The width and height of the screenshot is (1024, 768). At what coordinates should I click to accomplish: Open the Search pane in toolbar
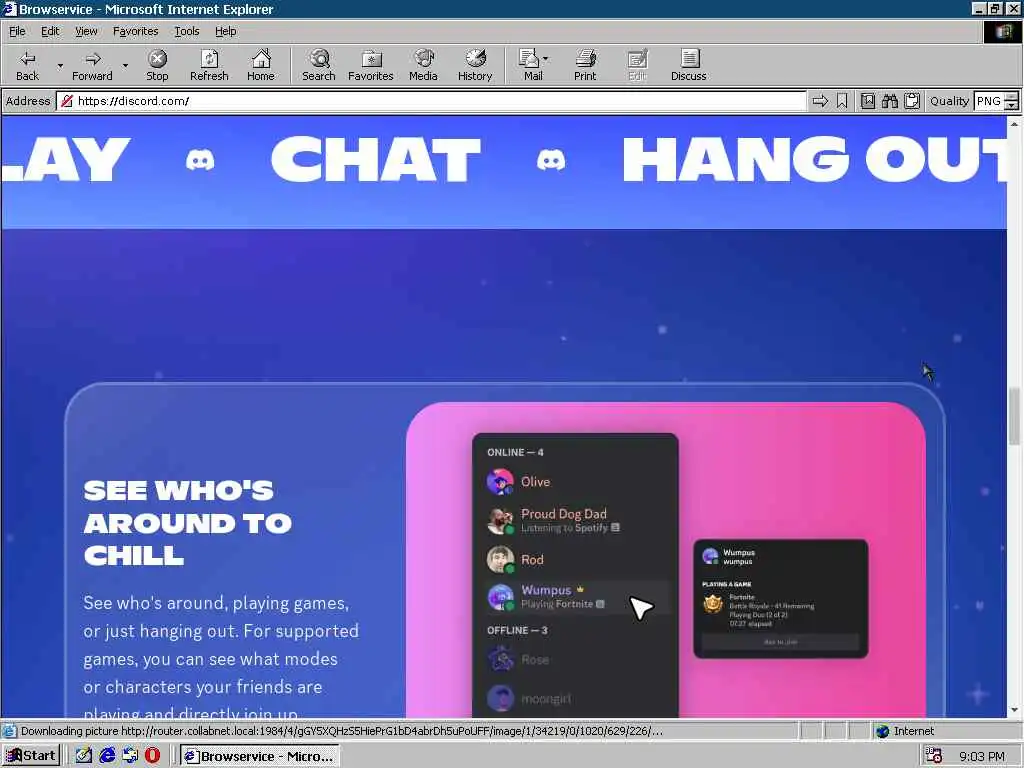(319, 65)
